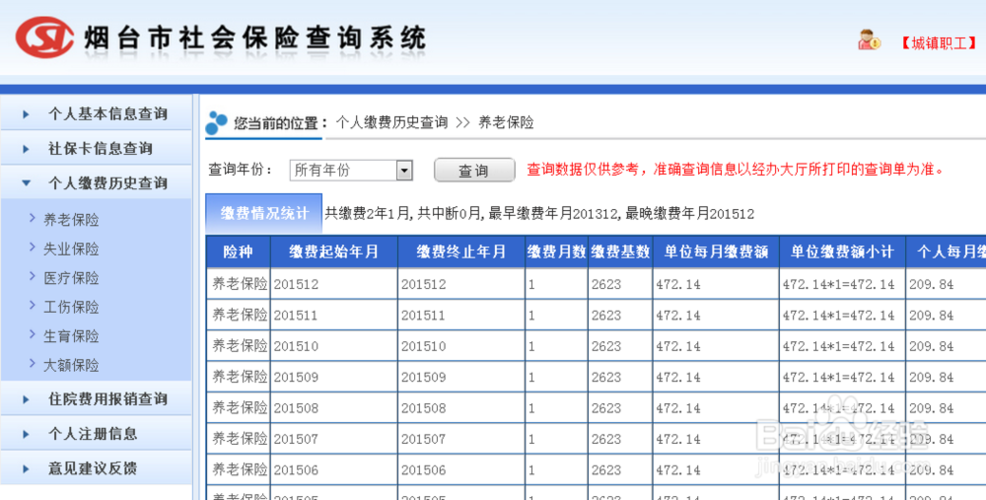Expand 住院费用报销查询 menu

[96, 399]
